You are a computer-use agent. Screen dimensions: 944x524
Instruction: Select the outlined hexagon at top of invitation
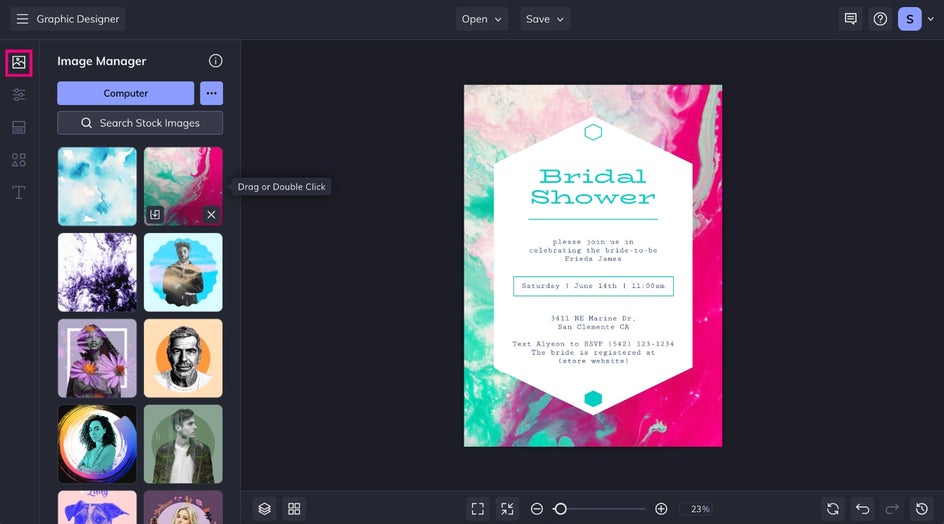[x=593, y=132]
